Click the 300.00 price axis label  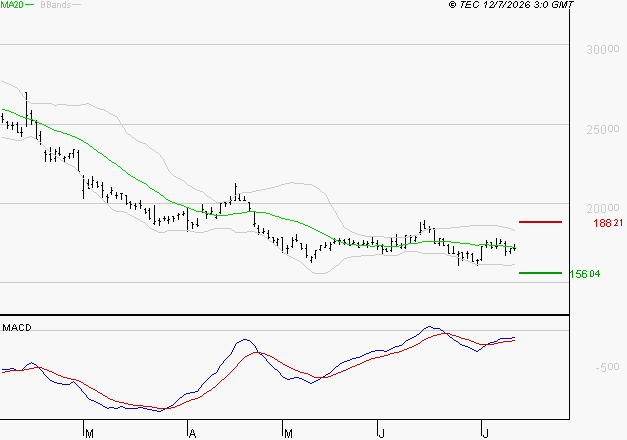[x=603, y=50]
